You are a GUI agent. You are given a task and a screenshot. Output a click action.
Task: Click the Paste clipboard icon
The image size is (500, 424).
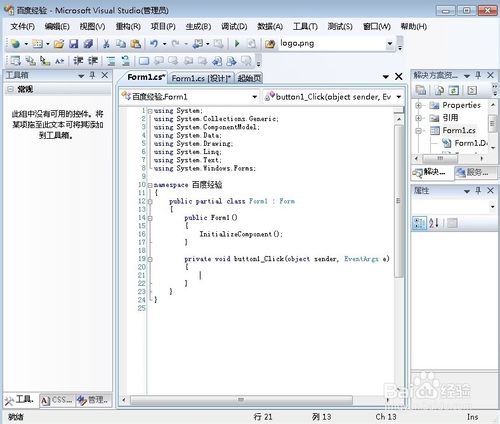136,44
